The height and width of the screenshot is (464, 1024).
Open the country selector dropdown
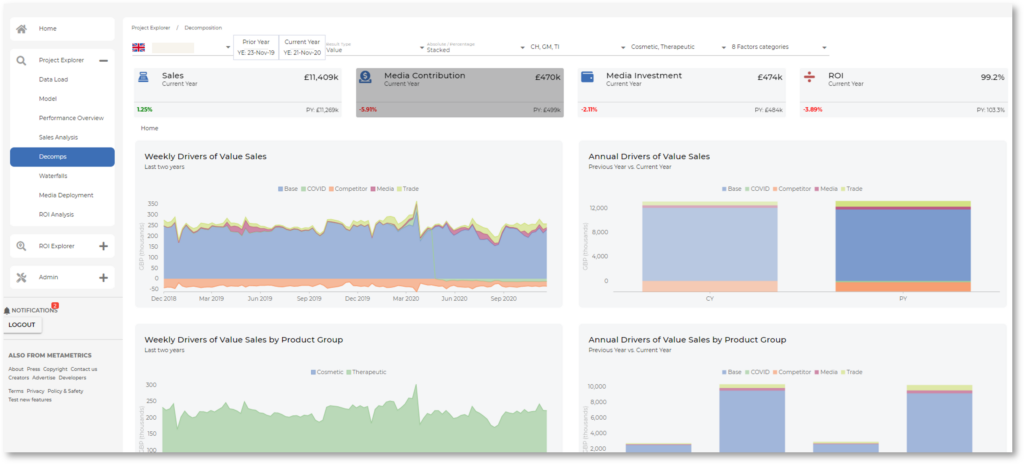(x=182, y=48)
